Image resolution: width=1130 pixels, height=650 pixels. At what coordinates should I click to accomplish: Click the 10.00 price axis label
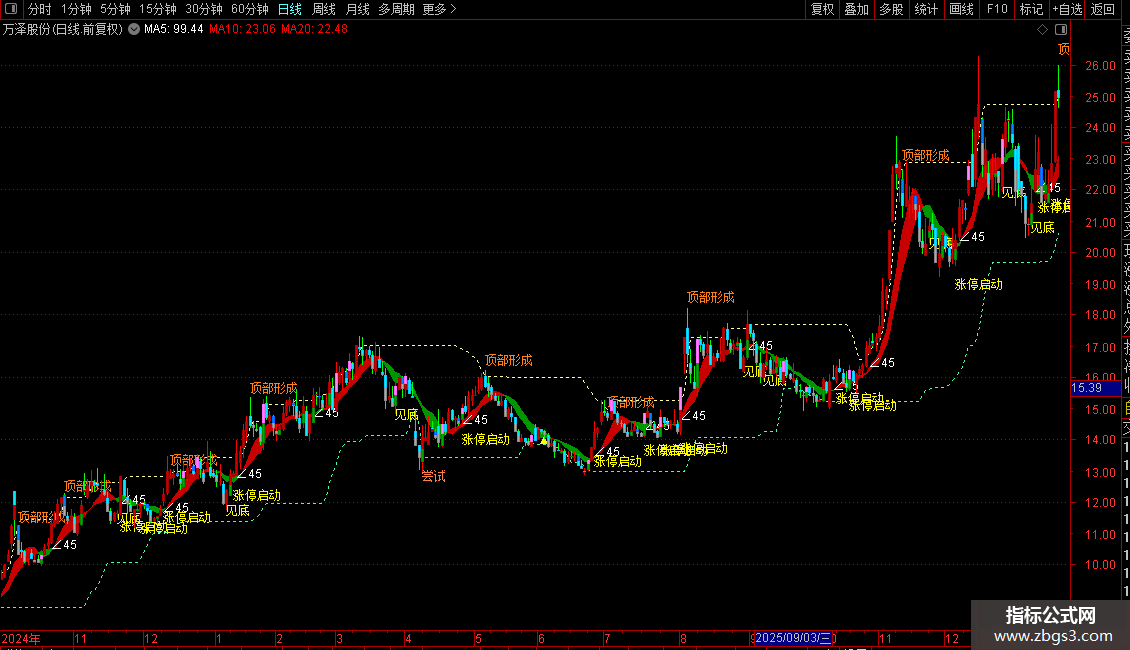click(x=1100, y=565)
